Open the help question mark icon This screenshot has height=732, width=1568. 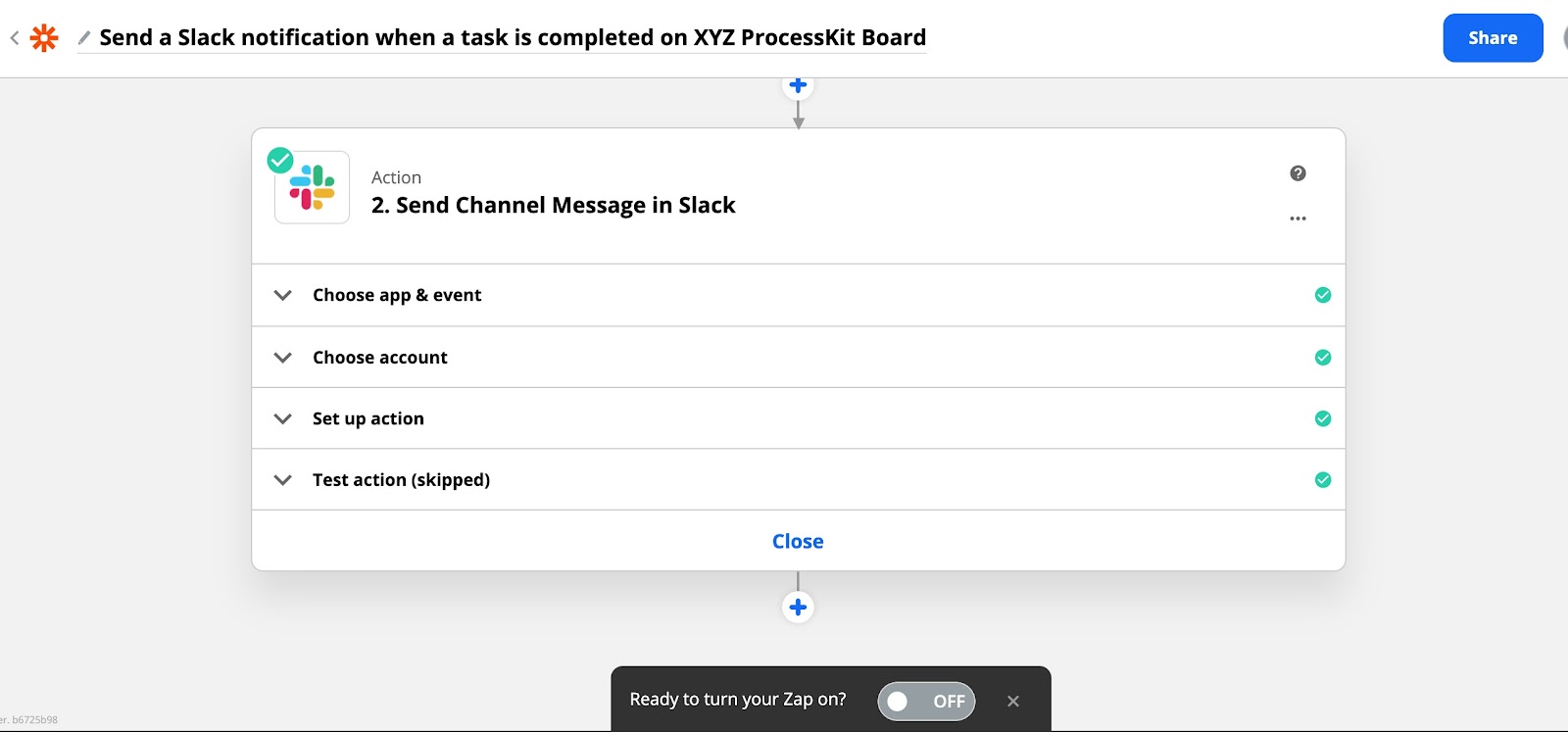1298,173
